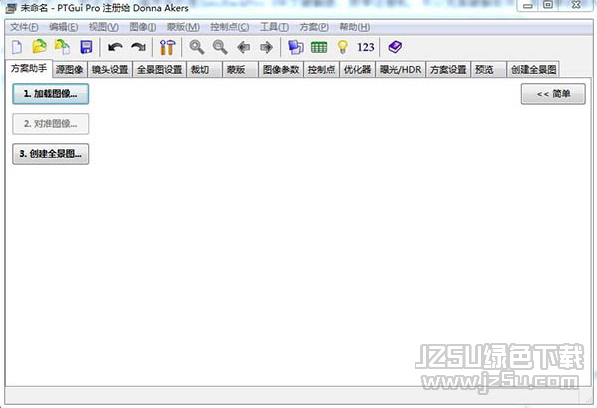Open the Panorama Editor icon
The width and height of the screenshot is (597, 408).
(295, 47)
